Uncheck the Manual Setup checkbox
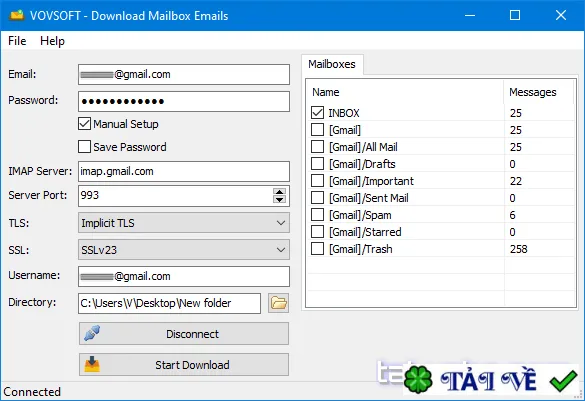 84,124
